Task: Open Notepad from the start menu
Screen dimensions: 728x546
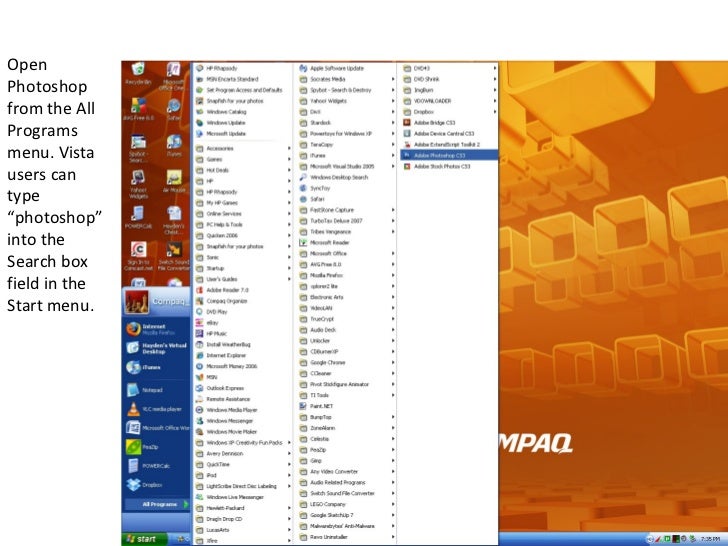Action: tap(156, 390)
